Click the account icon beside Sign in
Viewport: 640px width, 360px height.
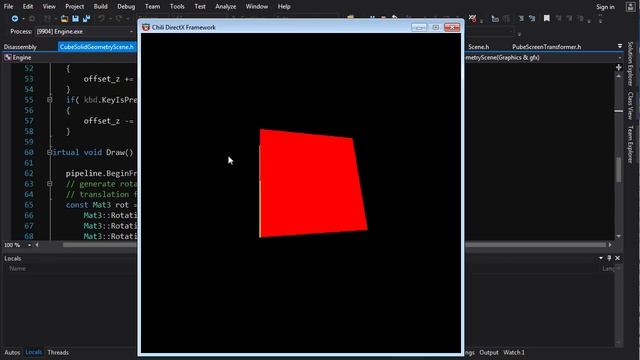pos(631,7)
